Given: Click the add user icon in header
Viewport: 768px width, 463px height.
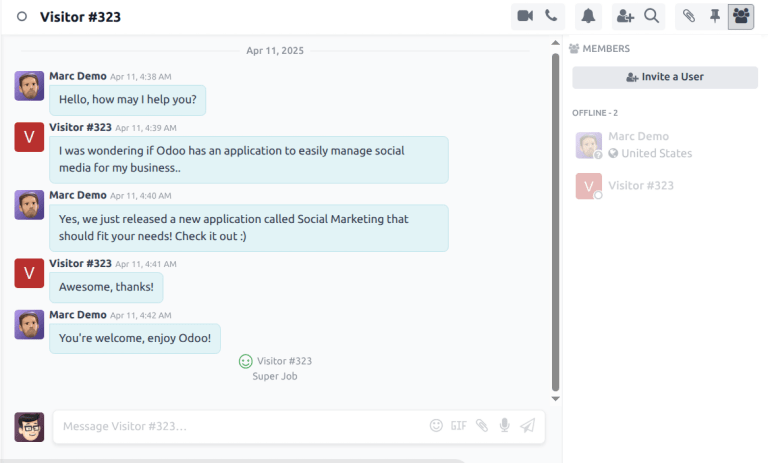Looking at the screenshot, I should pos(625,16).
